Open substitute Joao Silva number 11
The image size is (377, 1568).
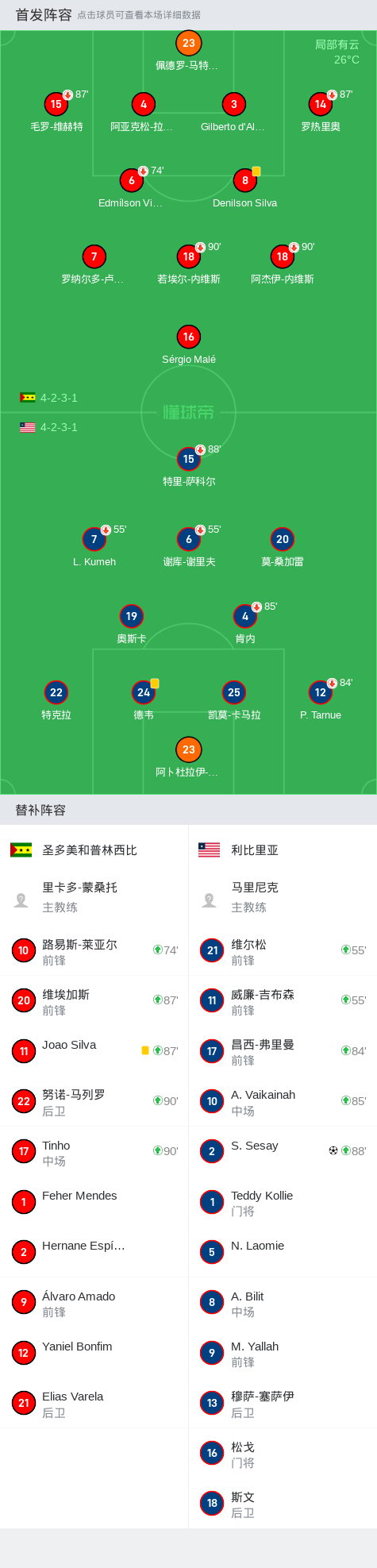click(94, 1050)
